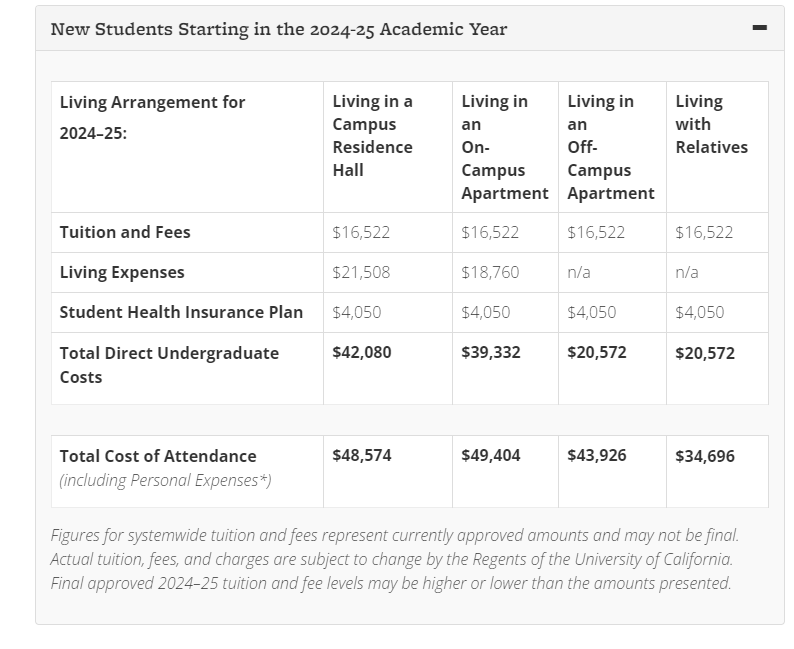Click the $21,508 living expenses value
Screen dimensions: 794x649
361,272
